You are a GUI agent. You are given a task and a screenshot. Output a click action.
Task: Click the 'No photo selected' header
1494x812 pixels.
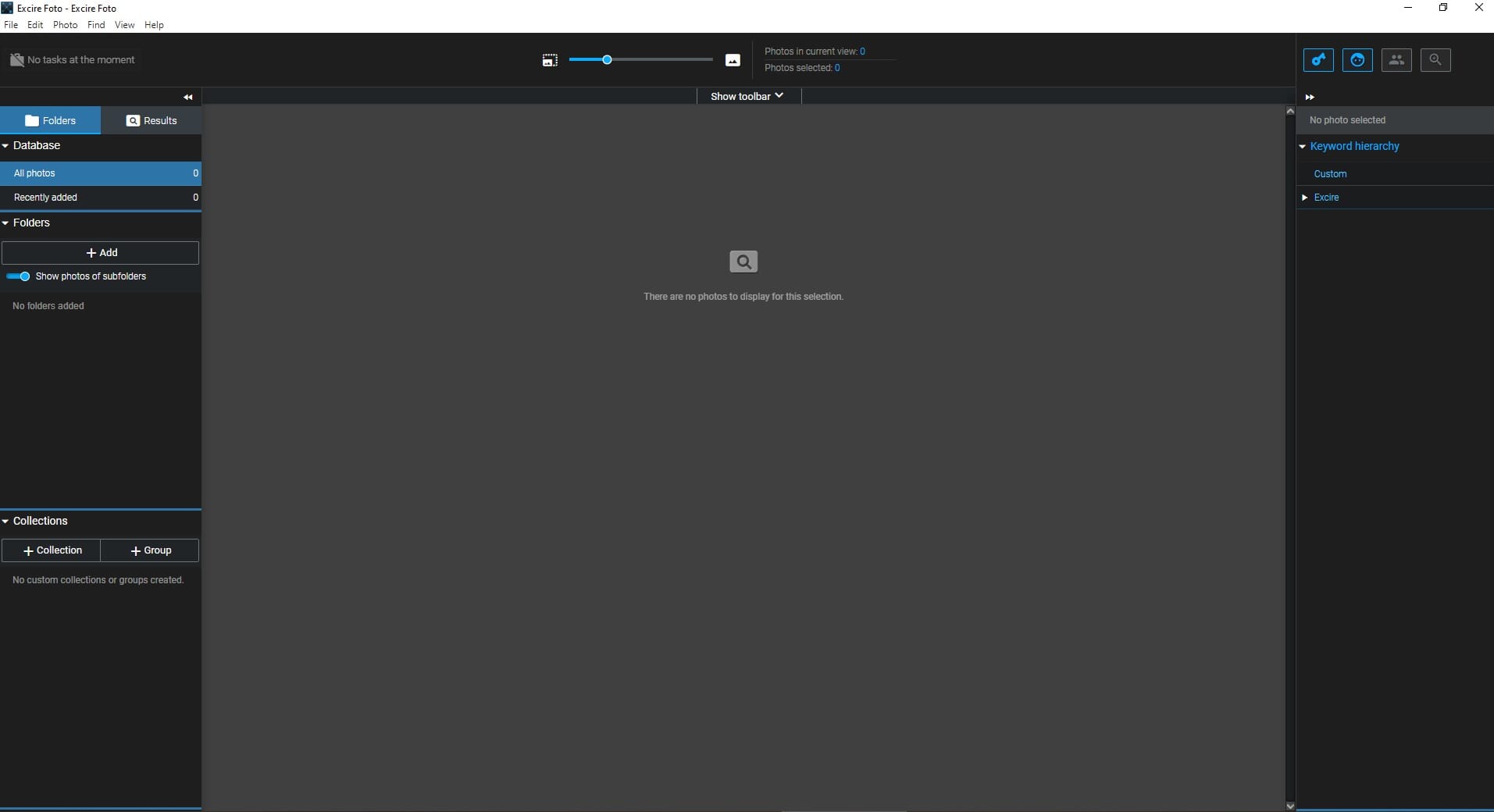tap(1395, 120)
